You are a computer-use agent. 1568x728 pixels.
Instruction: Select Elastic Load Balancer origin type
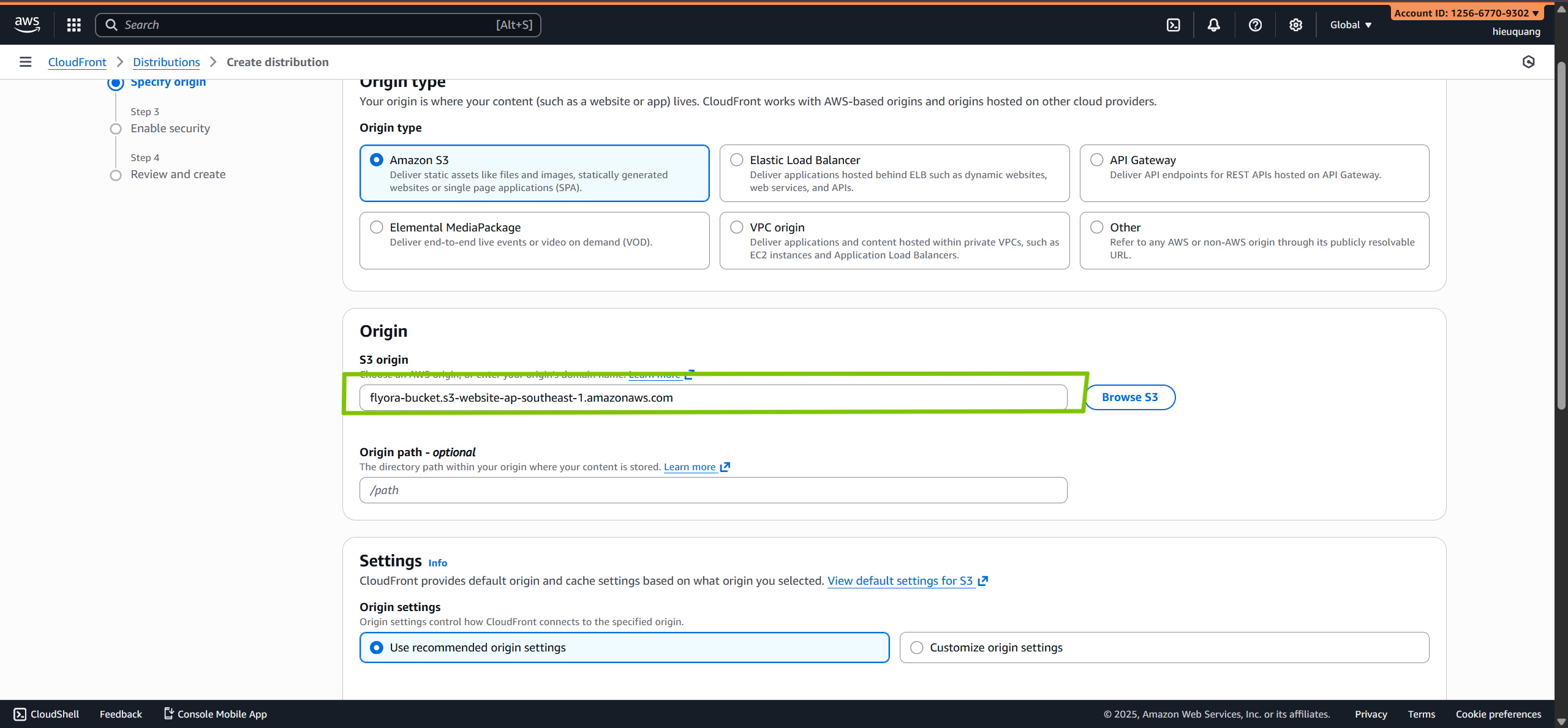click(x=737, y=160)
